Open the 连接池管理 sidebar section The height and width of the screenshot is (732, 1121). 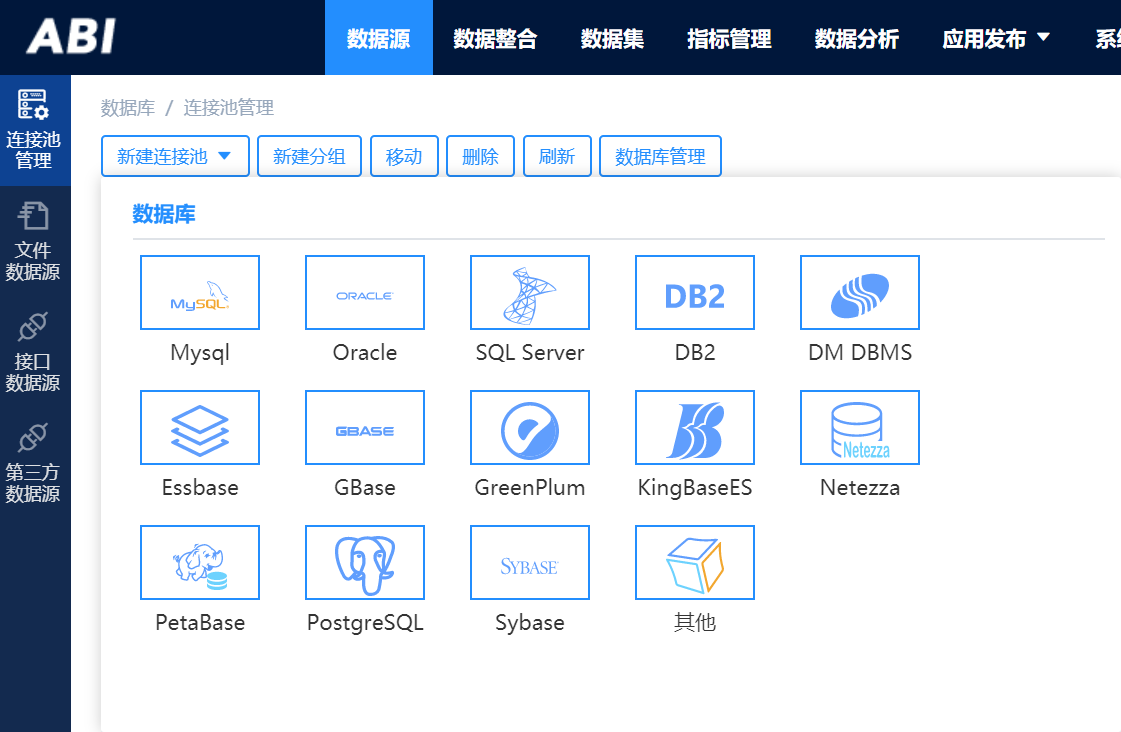click(x=34, y=130)
